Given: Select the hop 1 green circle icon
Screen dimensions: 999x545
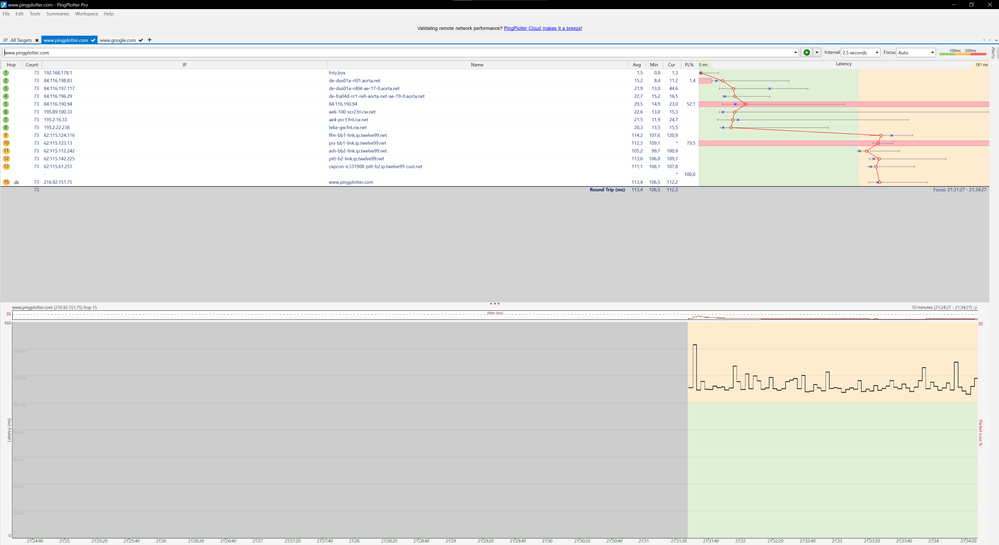Looking at the screenshot, I should [6, 73].
